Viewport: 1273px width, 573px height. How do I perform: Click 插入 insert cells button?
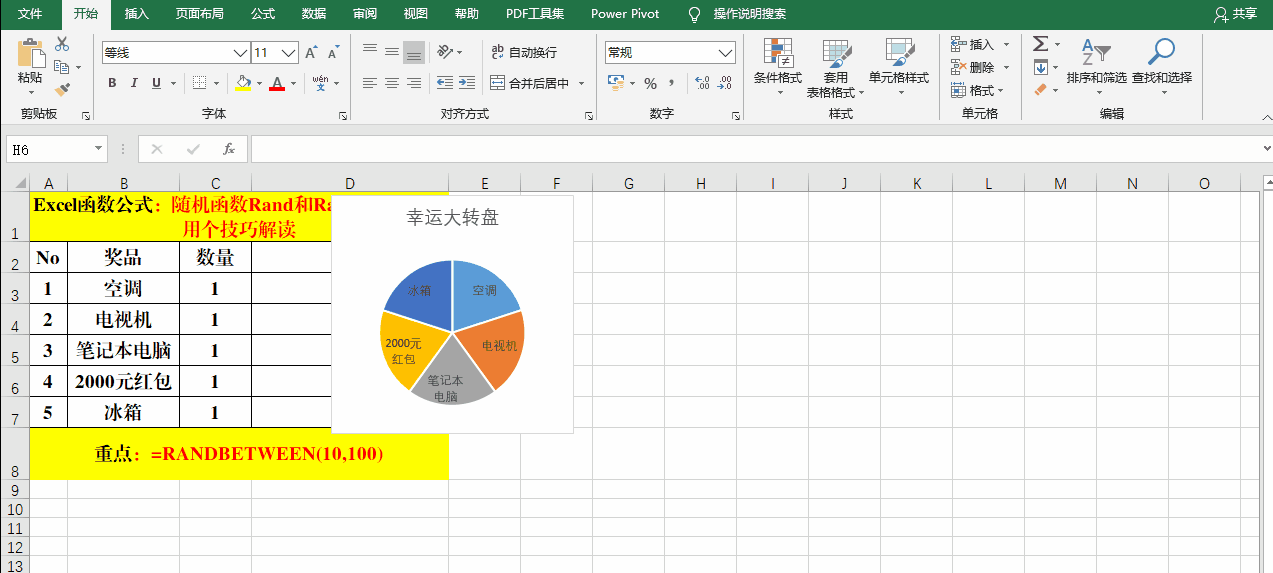973,44
